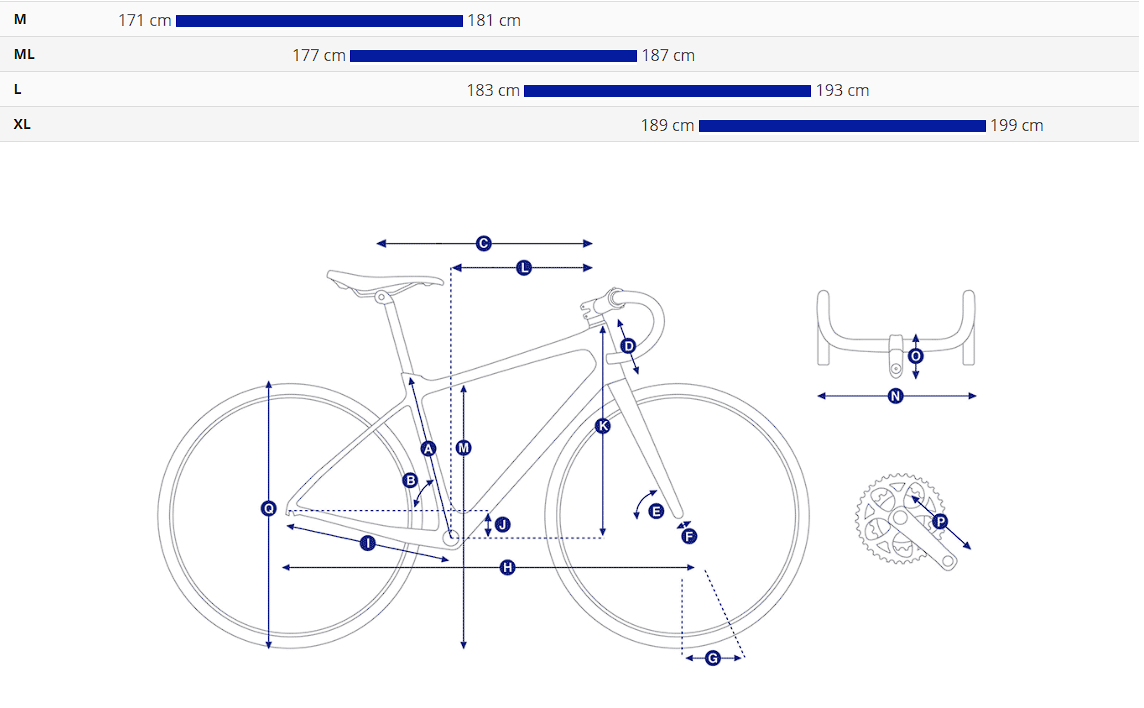Select the L reach marker

click(x=523, y=267)
